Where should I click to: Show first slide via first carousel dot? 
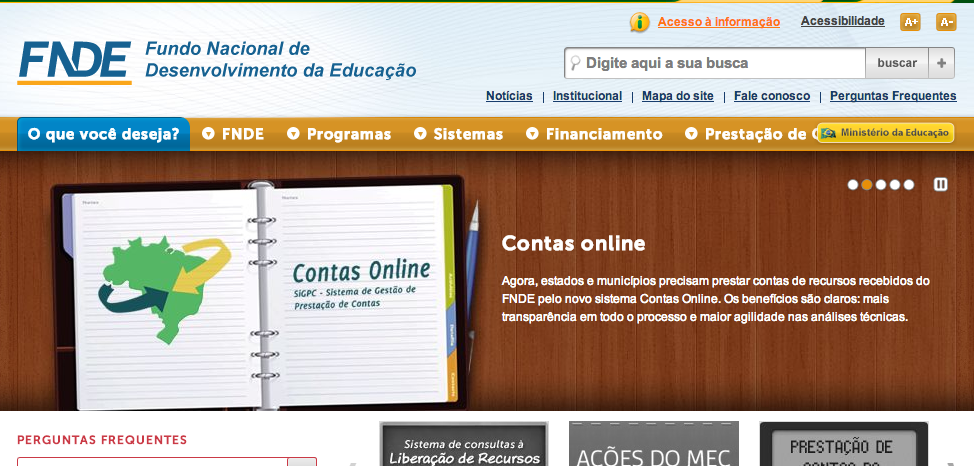pos(853,185)
